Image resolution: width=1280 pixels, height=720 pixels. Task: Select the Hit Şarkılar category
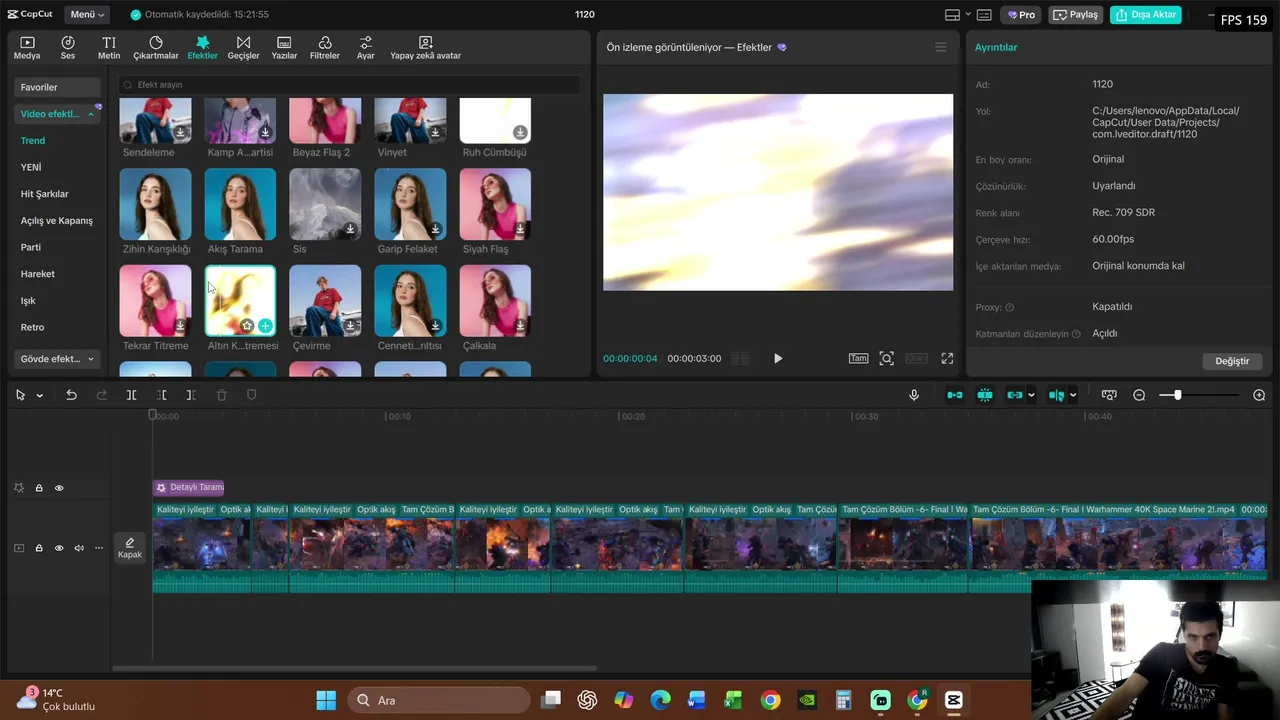tap(45, 194)
